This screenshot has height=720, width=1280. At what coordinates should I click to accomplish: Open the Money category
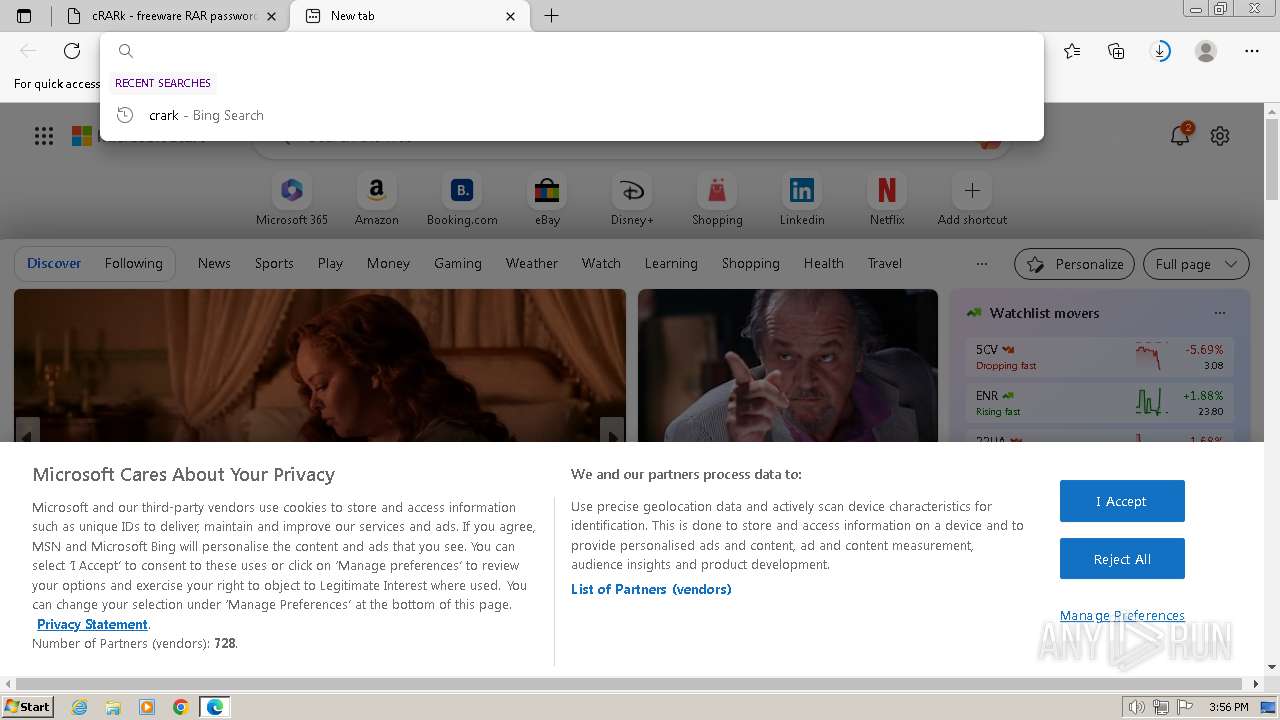coord(388,263)
